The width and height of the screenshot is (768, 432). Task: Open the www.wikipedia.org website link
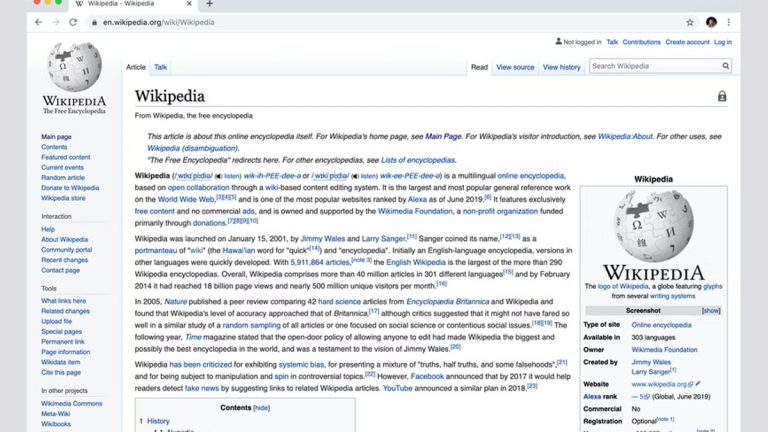659,384
